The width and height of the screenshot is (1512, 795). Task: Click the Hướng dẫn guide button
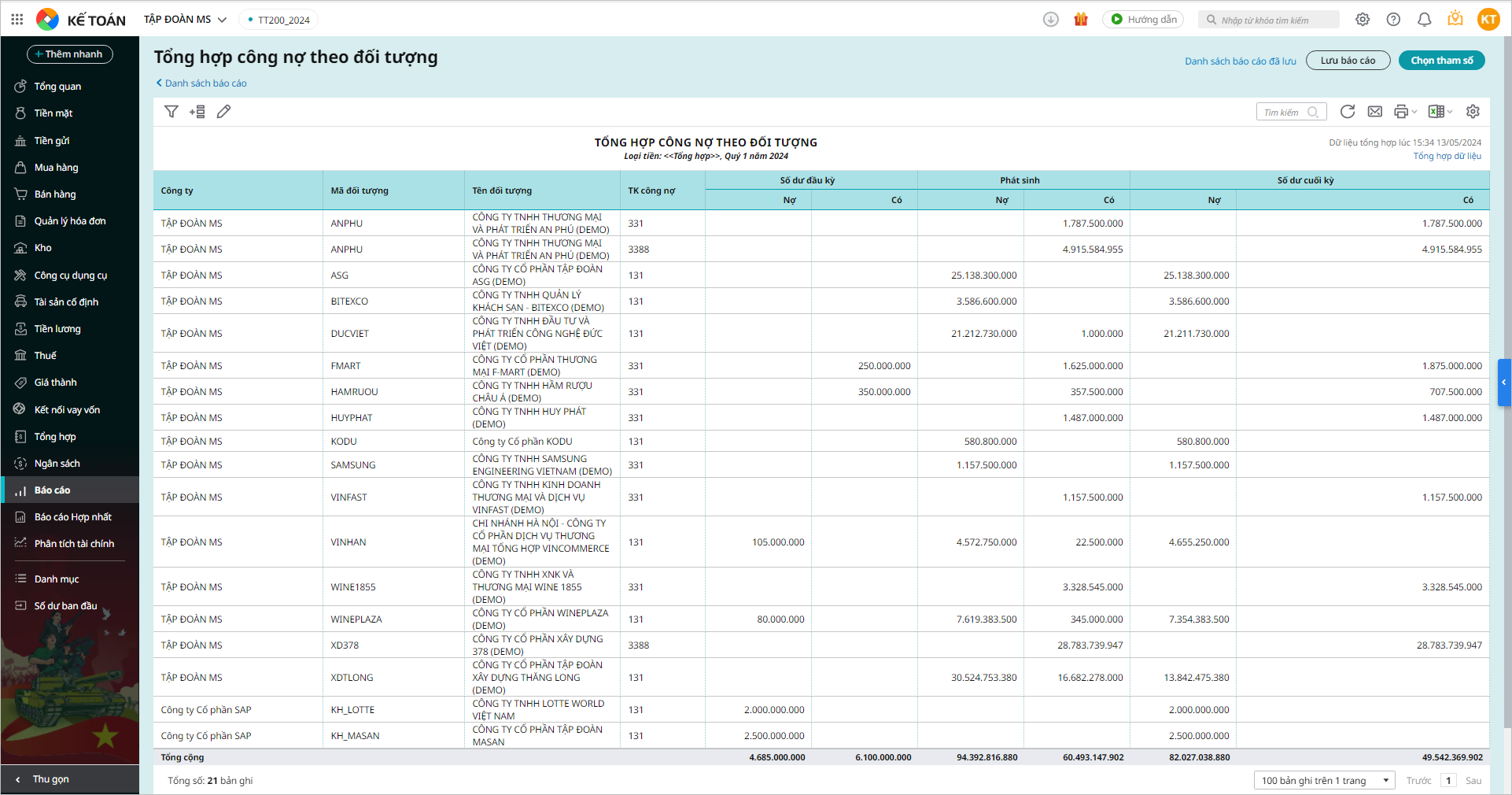1145,20
